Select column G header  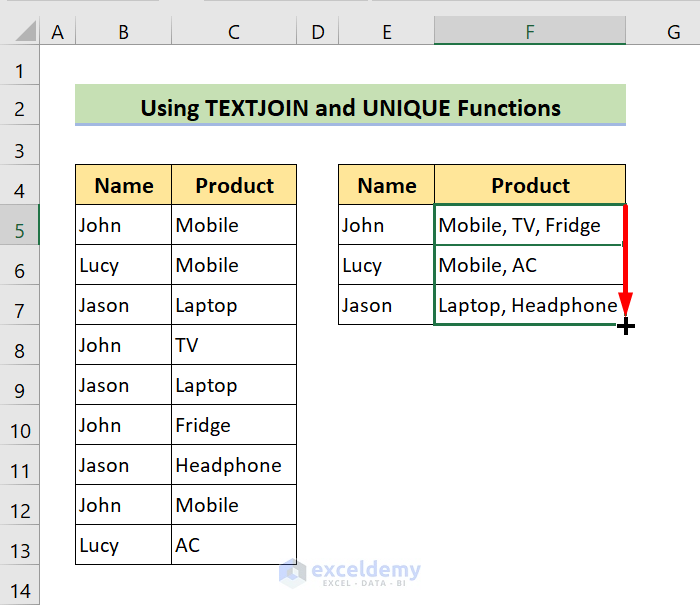pyautogui.click(x=663, y=31)
